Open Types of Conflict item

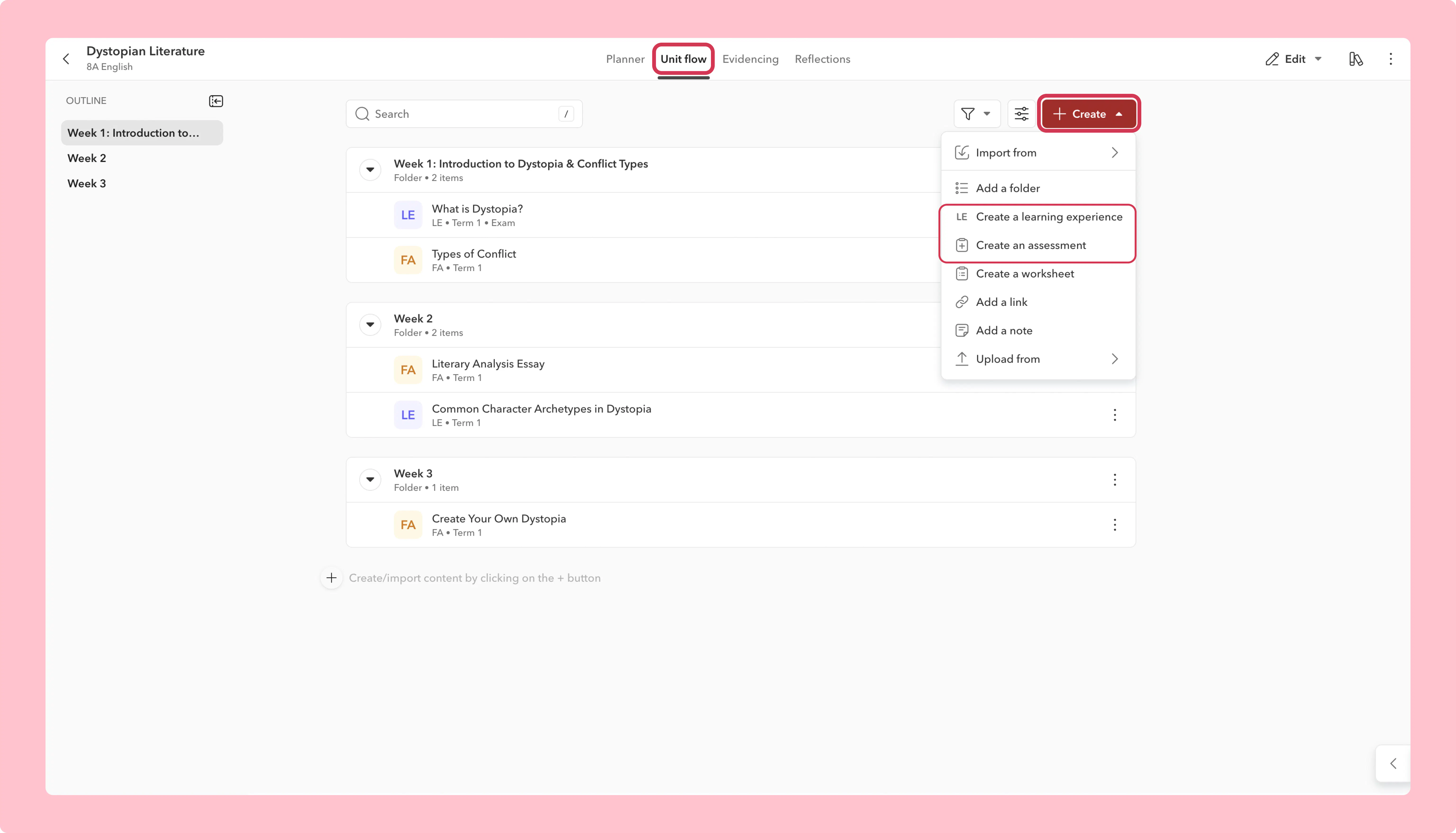tap(474, 254)
